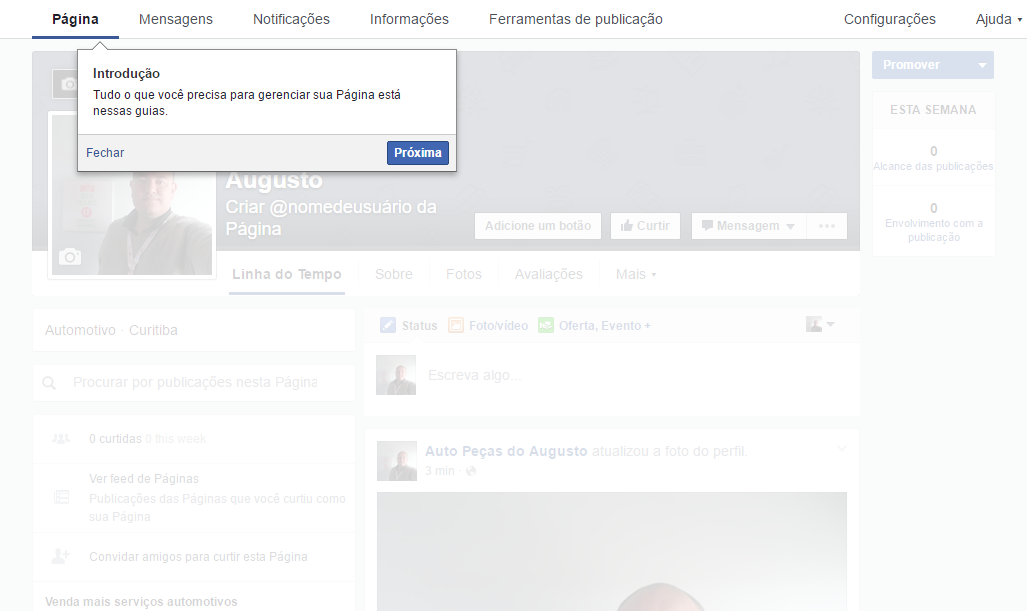Click the Automotivo category link

click(80, 330)
